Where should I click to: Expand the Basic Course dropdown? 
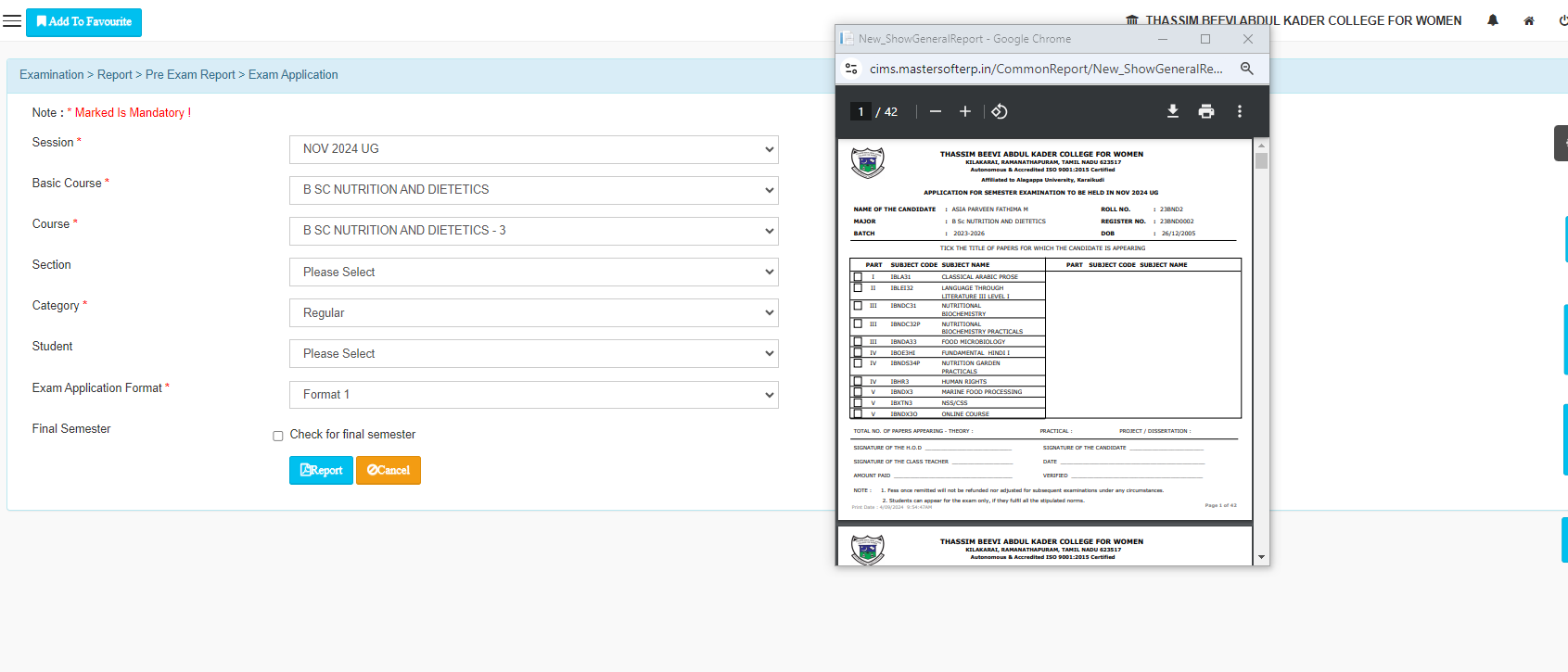click(x=533, y=190)
